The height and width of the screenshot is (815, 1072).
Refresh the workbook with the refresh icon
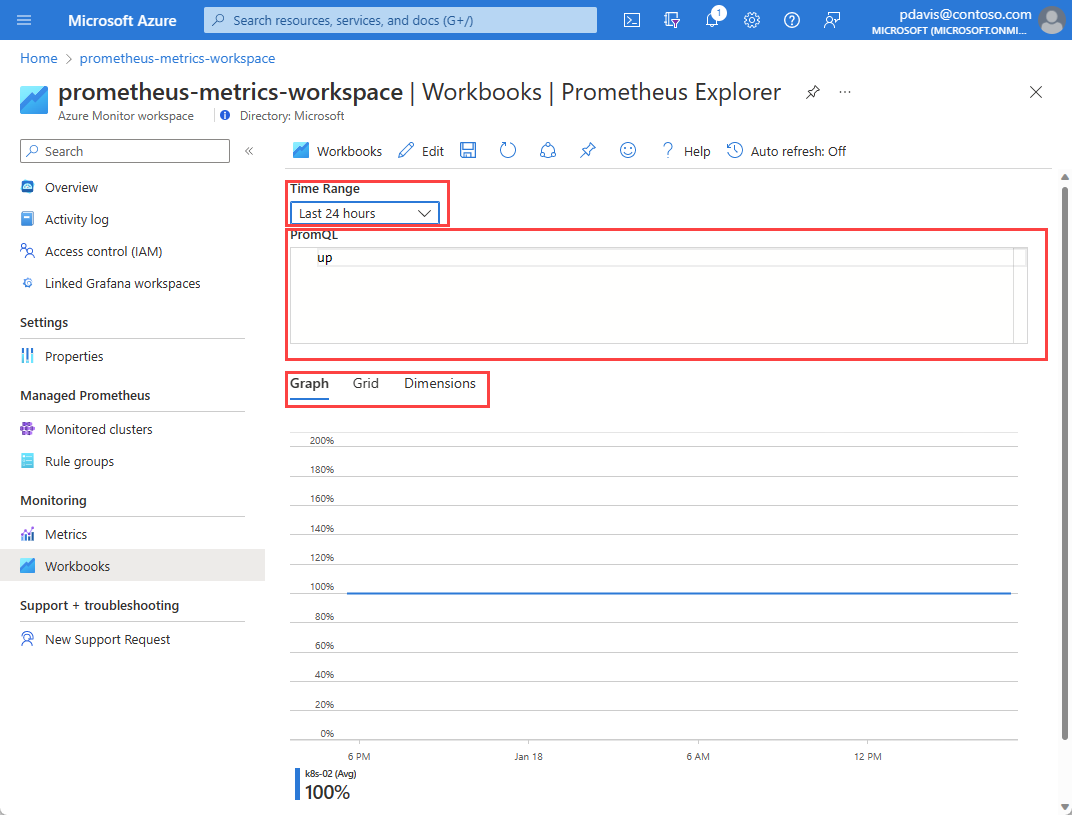(508, 150)
